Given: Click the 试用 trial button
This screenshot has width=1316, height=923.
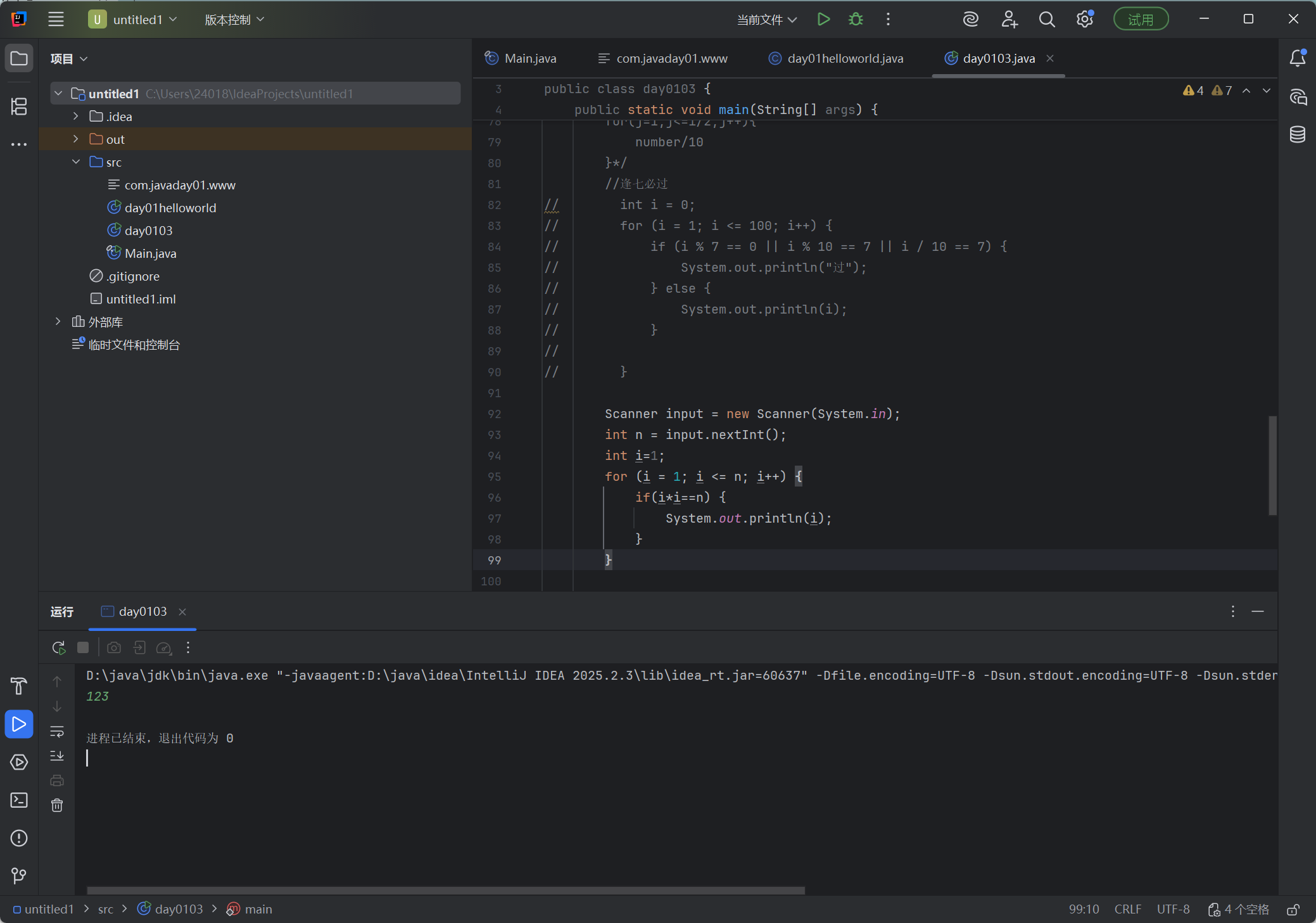Looking at the screenshot, I should tap(1141, 20).
